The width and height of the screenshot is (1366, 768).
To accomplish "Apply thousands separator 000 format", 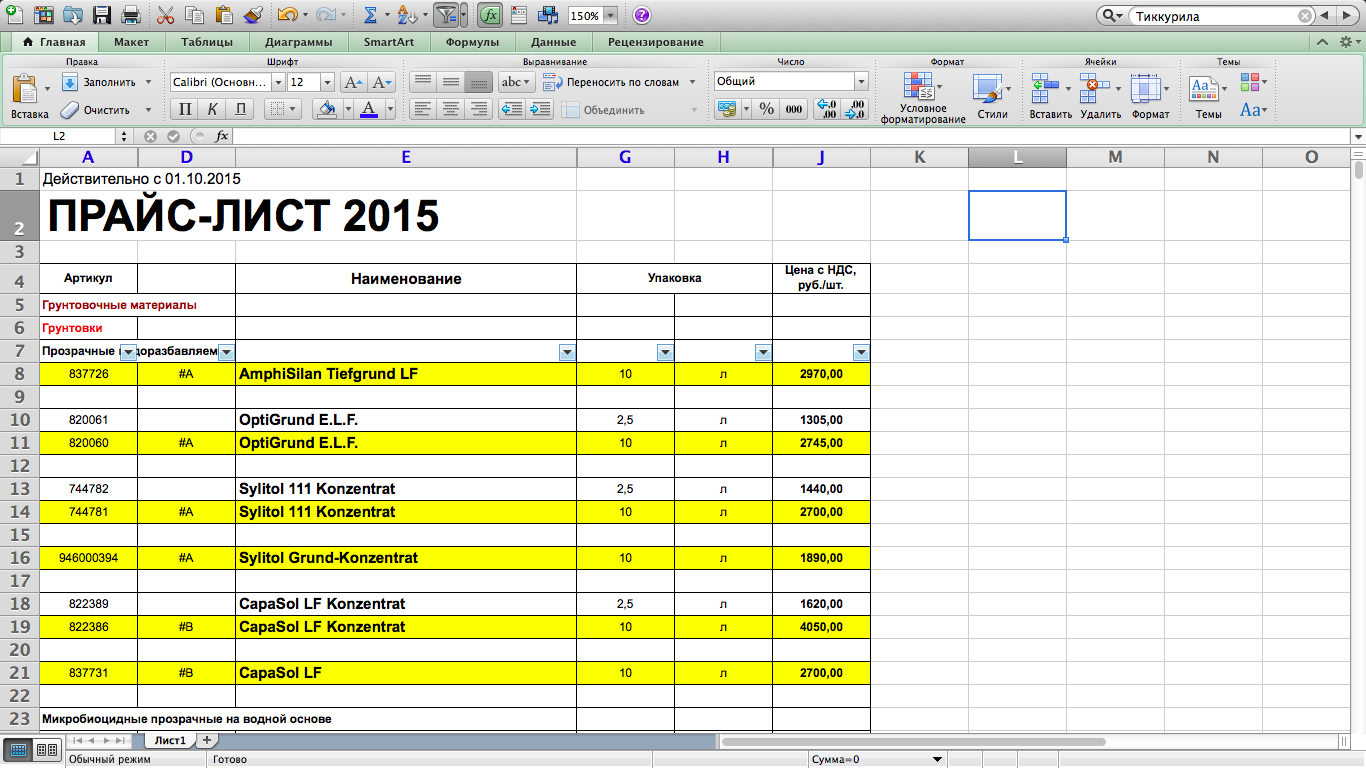I will [x=794, y=109].
